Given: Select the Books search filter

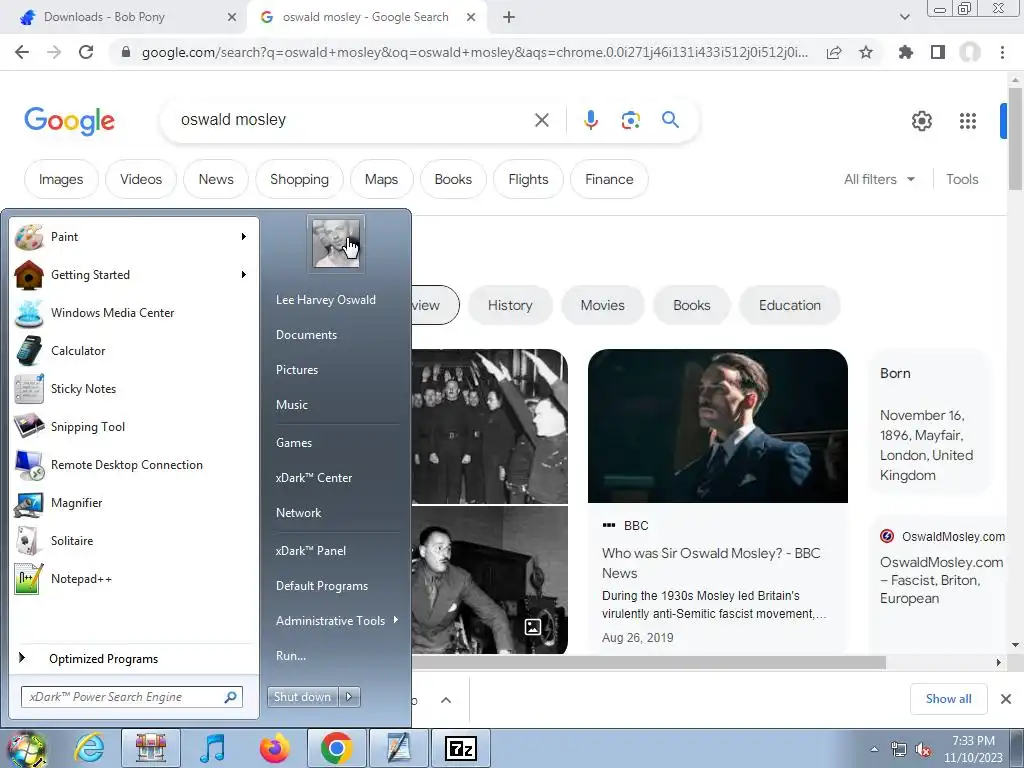Looking at the screenshot, I should coord(453,179).
